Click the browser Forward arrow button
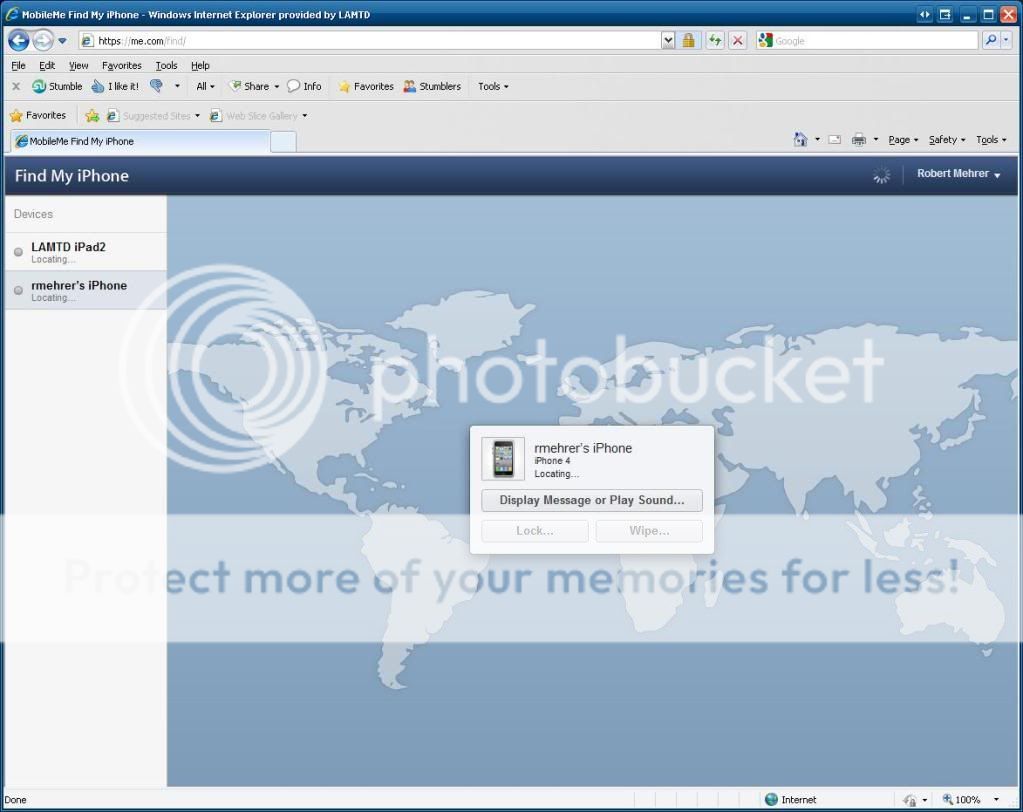1023x812 pixels. (42, 40)
